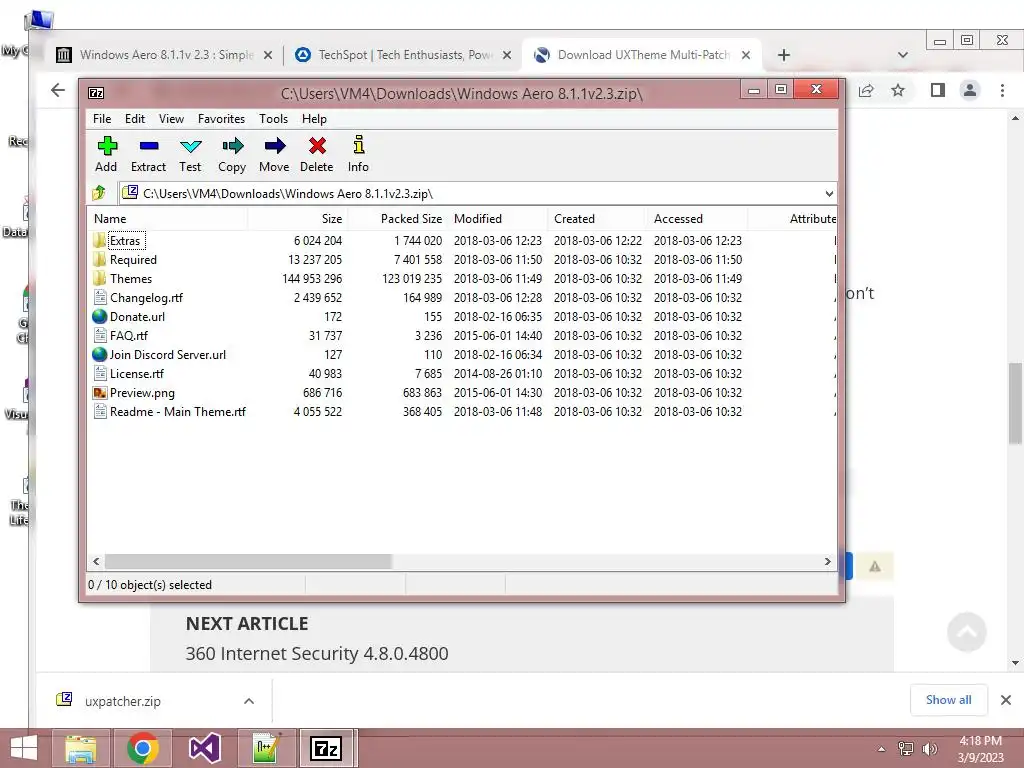Viewport: 1024px width, 768px height.
Task: Close the Download UXTheme Multi-Patch tab
Action: 746,56
